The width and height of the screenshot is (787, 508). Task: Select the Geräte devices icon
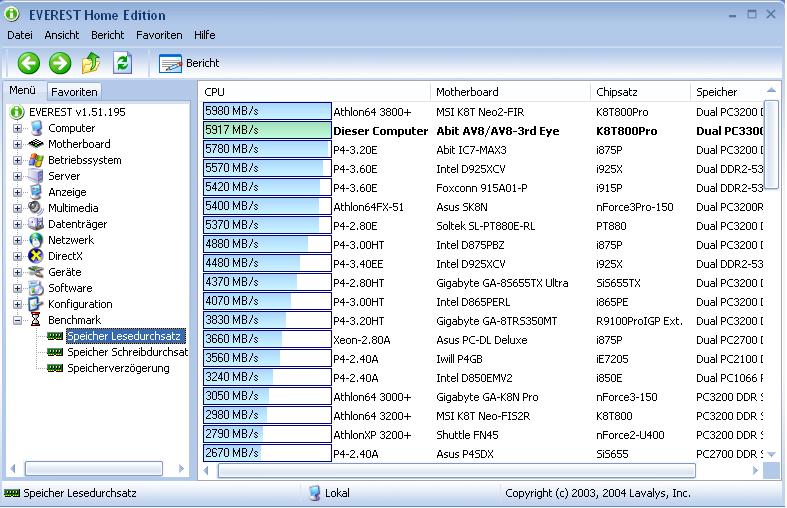tap(36, 272)
